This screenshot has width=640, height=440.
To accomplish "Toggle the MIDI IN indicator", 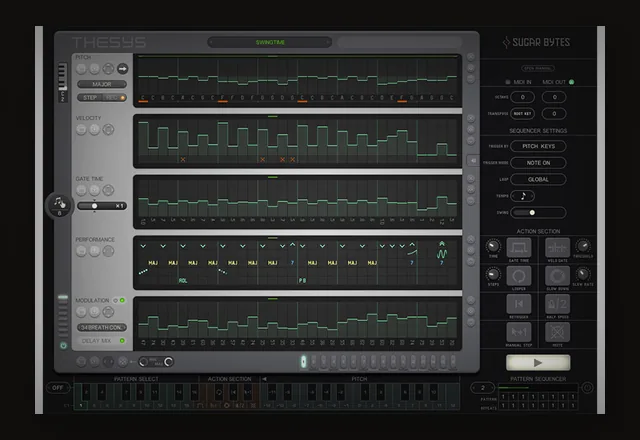I will [508, 82].
